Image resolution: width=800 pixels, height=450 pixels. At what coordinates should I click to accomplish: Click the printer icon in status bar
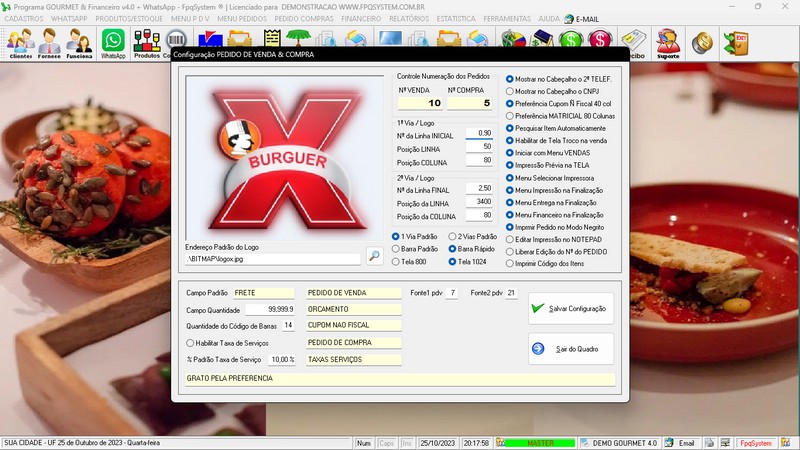click(710, 443)
